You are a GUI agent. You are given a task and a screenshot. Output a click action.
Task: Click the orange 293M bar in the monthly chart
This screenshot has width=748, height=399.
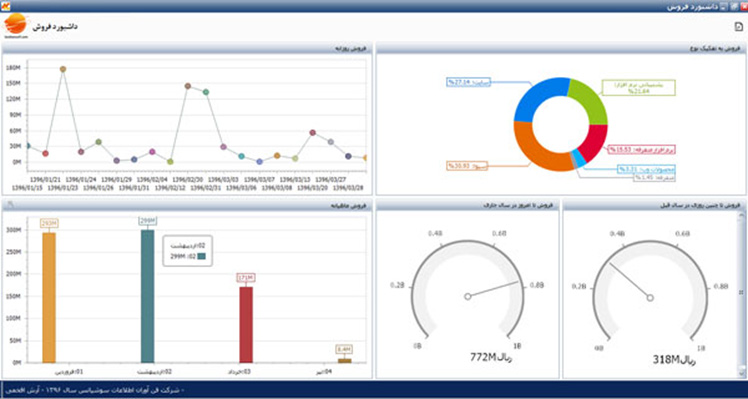coord(49,297)
